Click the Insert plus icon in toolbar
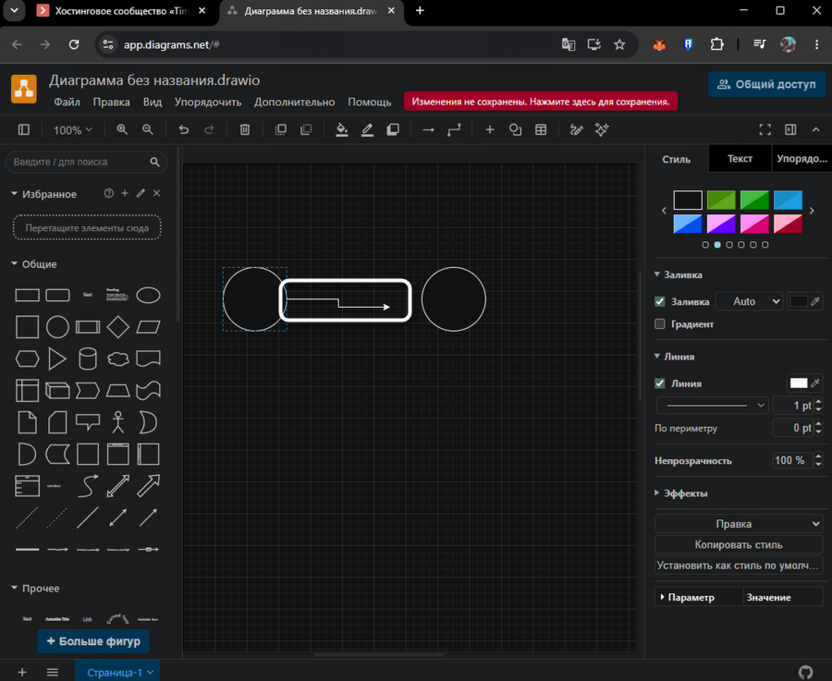This screenshot has width=832, height=681. click(490, 130)
